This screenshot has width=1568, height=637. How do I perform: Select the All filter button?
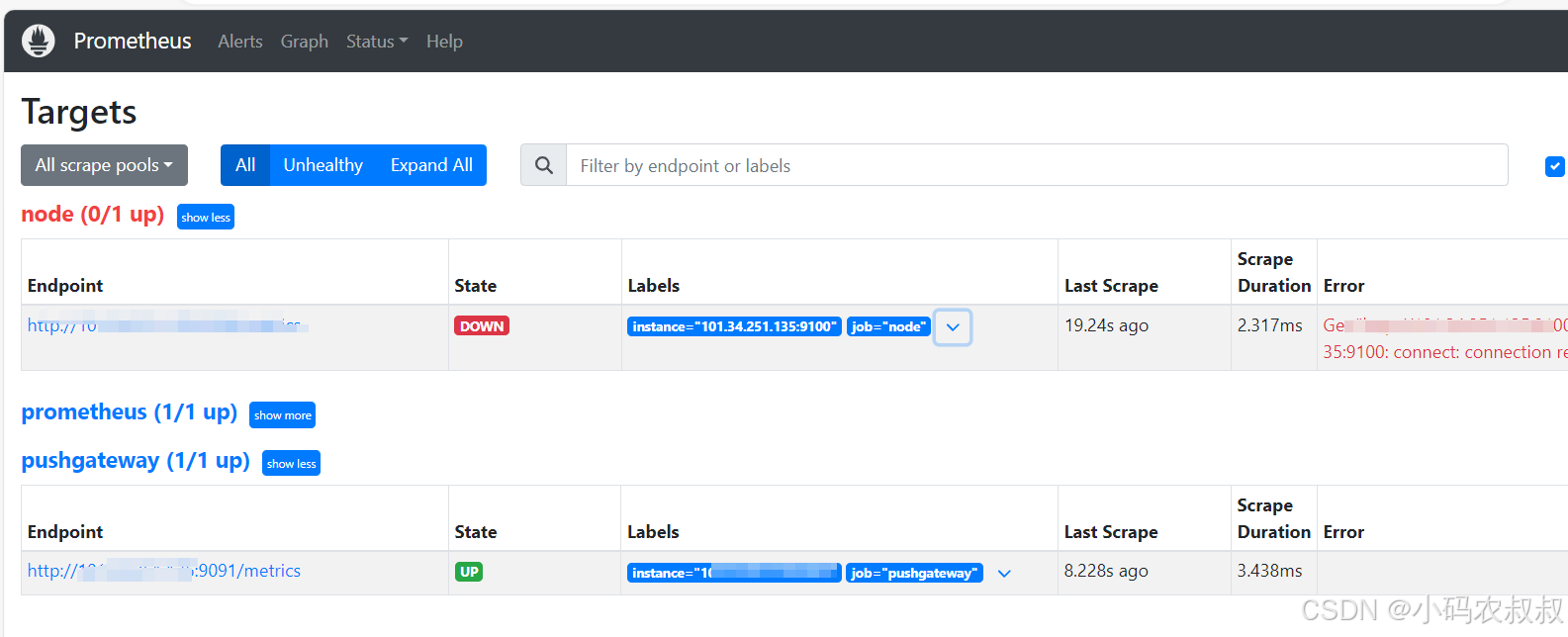pyautogui.click(x=245, y=165)
